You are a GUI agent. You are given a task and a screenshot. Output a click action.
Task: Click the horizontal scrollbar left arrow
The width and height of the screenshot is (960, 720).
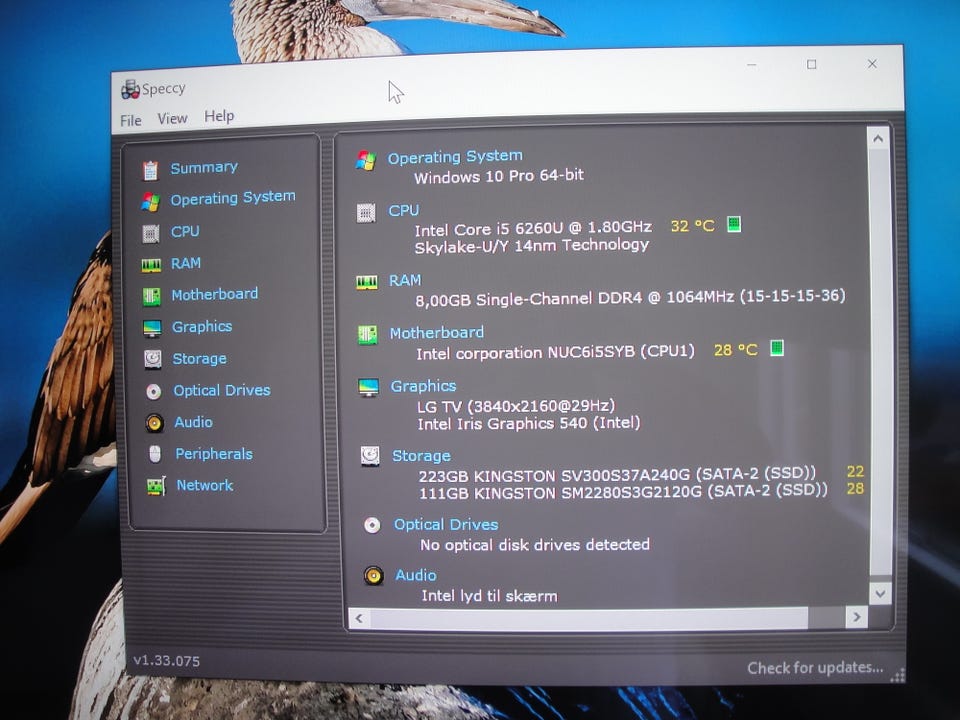click(359, 618)
